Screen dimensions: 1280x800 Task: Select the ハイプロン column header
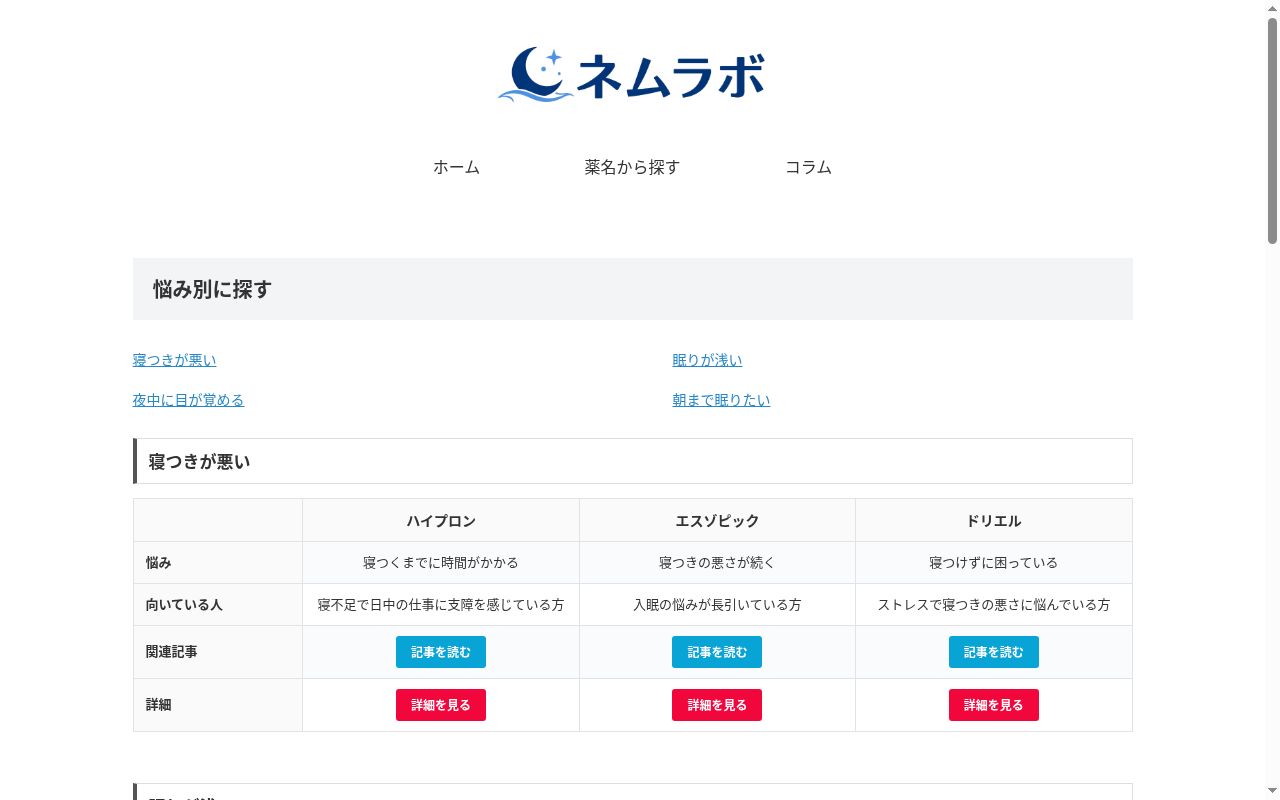441,521
